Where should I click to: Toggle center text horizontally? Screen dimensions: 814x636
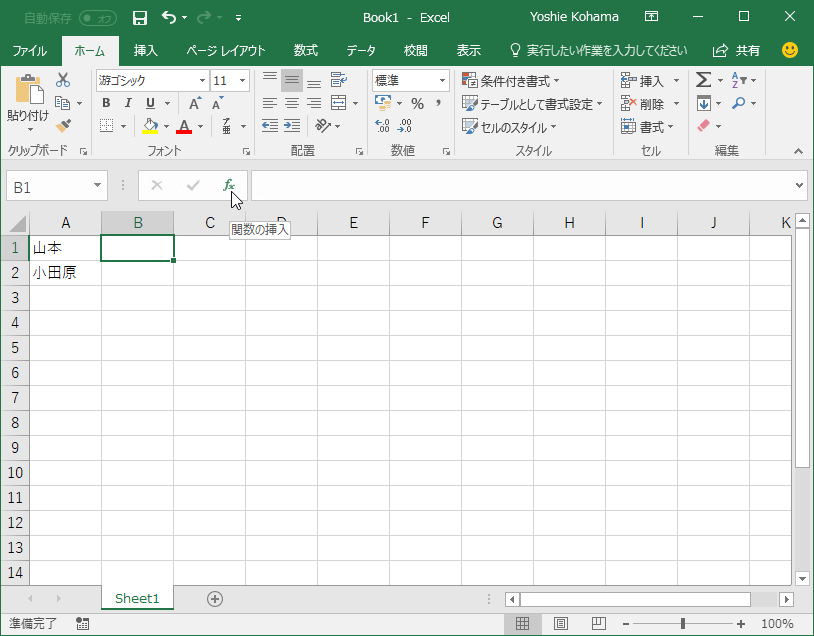coord(292,103)
